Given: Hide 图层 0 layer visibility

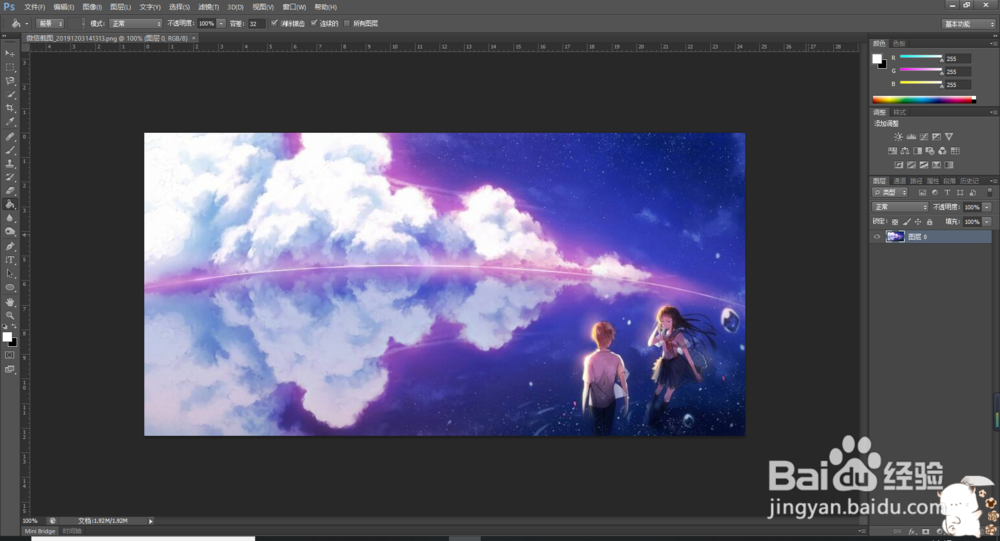Looking at the screenshot, I should (877, 237).
